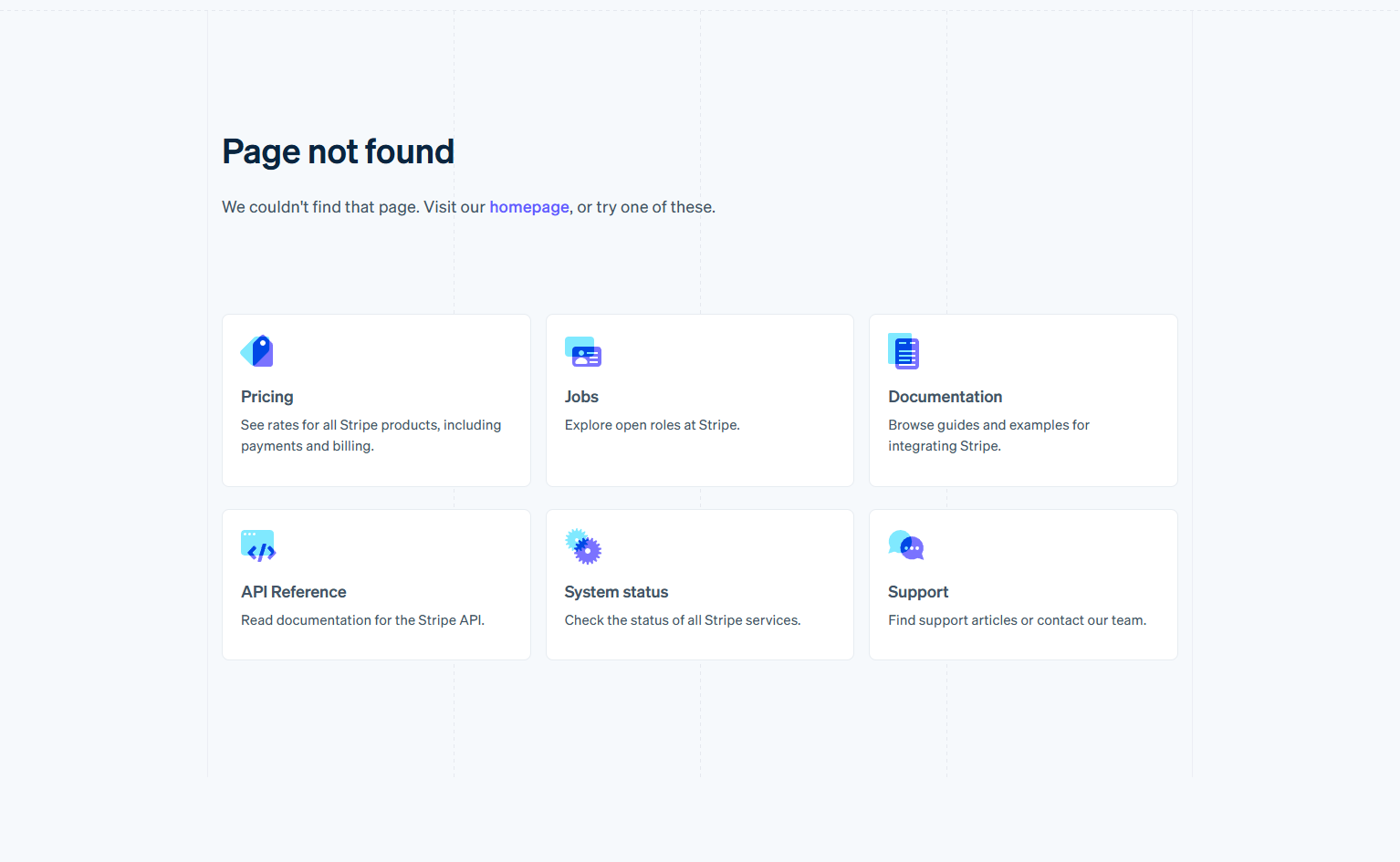Click 'Find support articles or contact our team.'
This screenshot has height=862, width=1400.
coord(1018,620)
